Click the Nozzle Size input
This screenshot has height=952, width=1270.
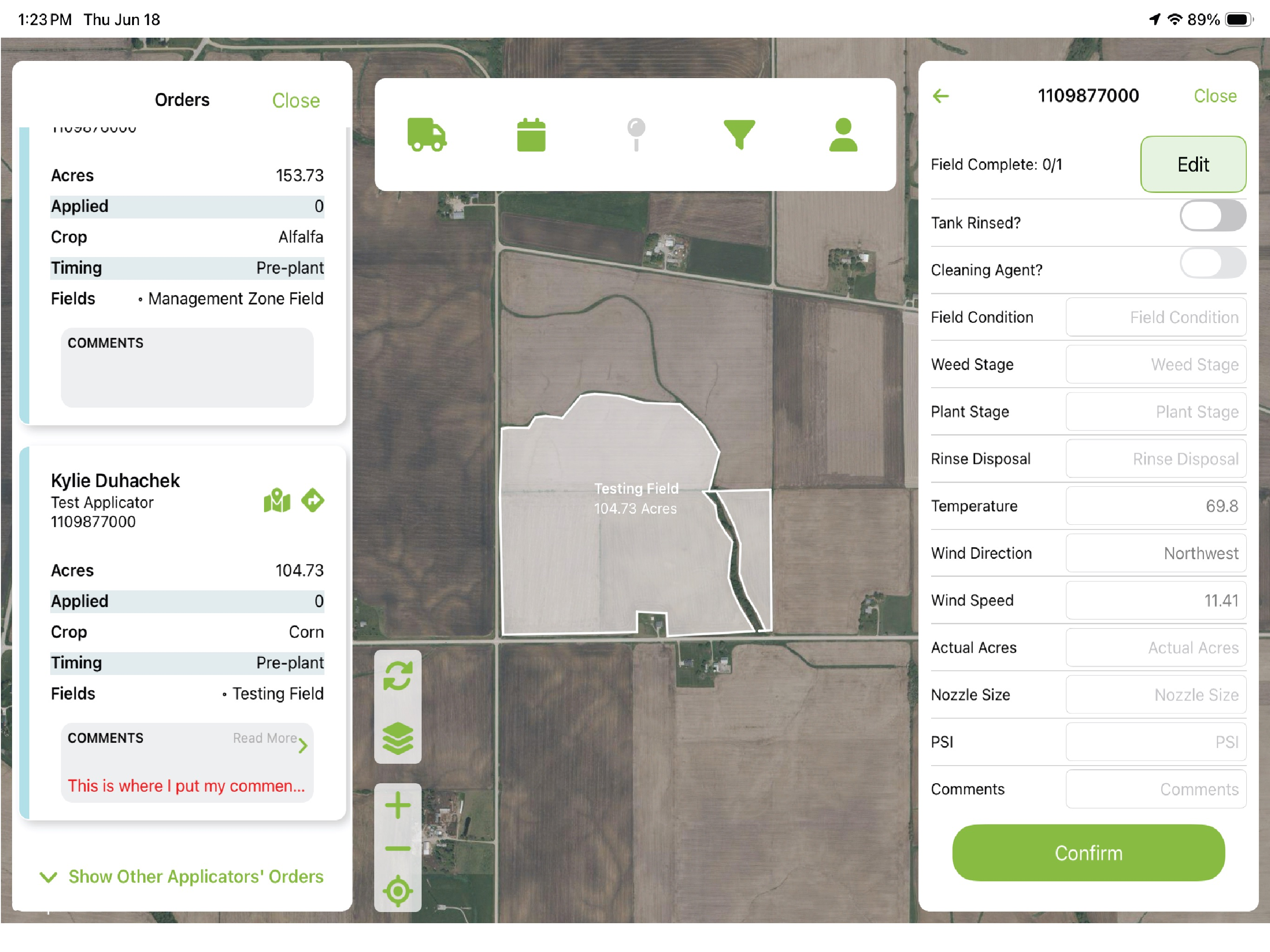pos(1156,695)
